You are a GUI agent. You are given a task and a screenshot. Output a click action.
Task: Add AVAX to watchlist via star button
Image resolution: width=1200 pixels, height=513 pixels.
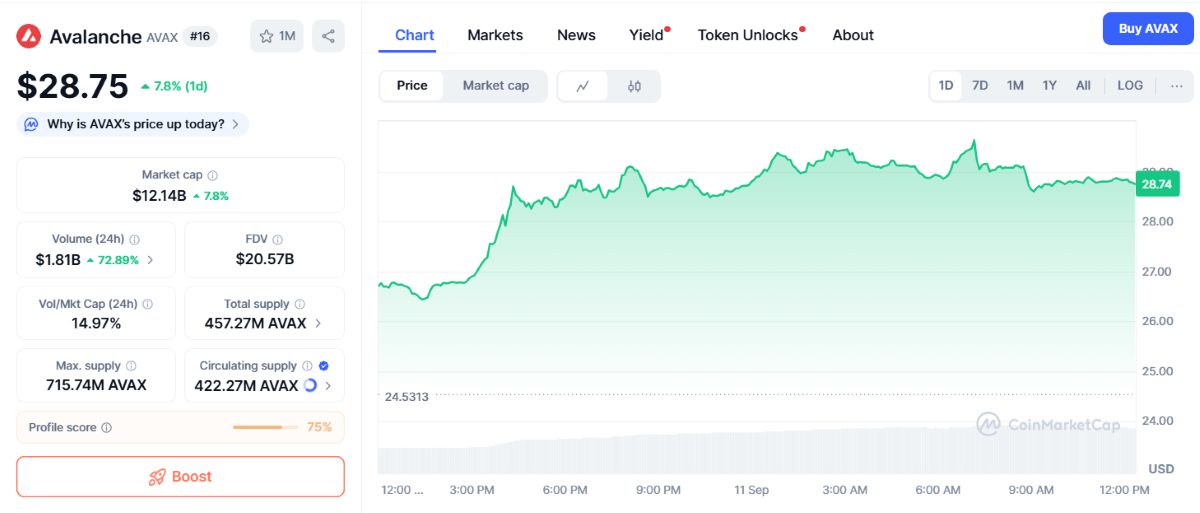(277, 36)
